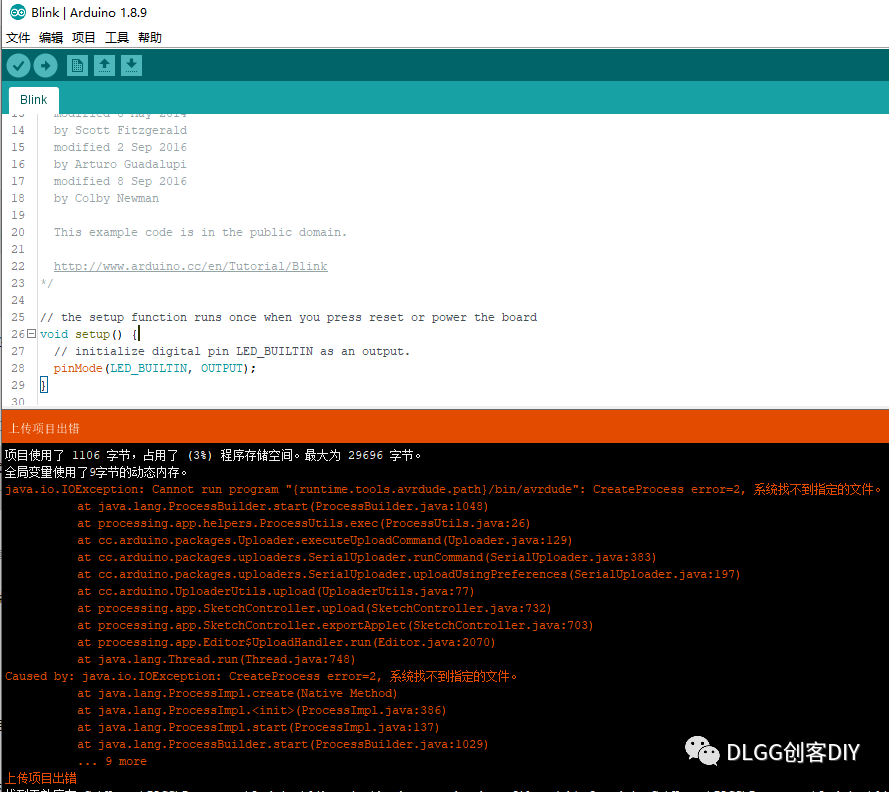Open the 文件 menu

[17, 37]
